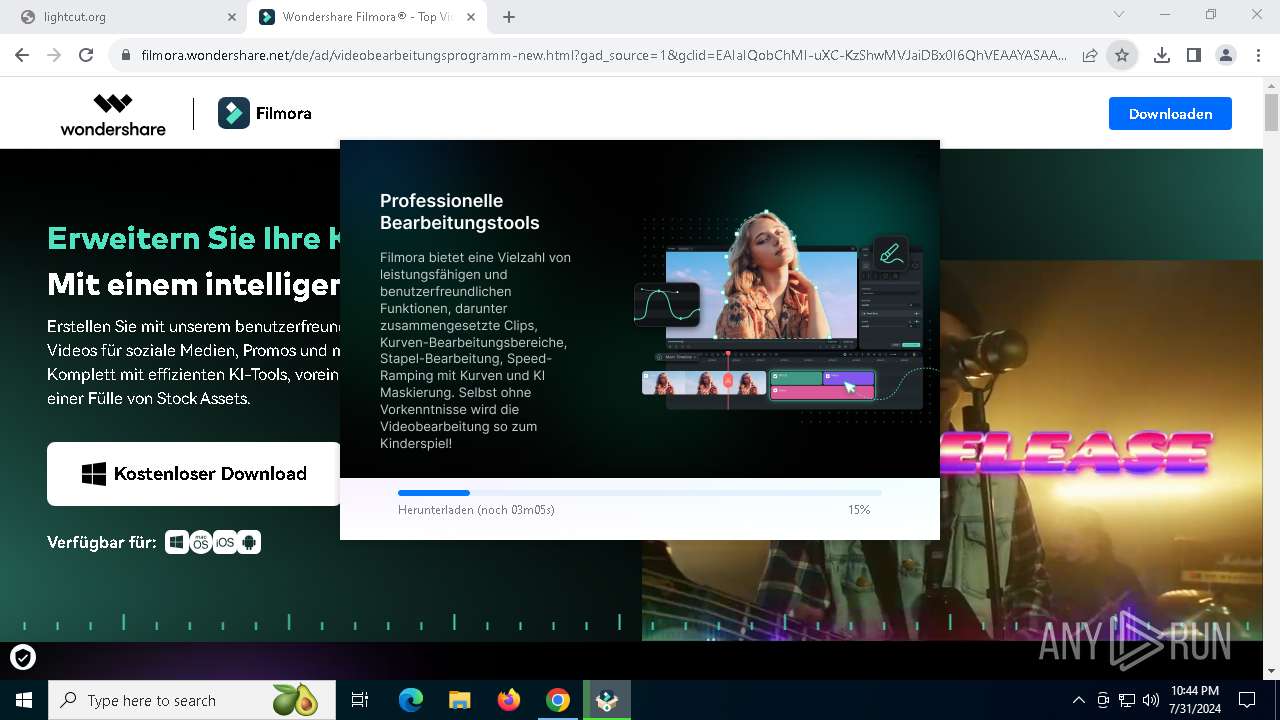
Task: Click the network tray icon
Action: pyautogui.click(x=1127, y=700)
